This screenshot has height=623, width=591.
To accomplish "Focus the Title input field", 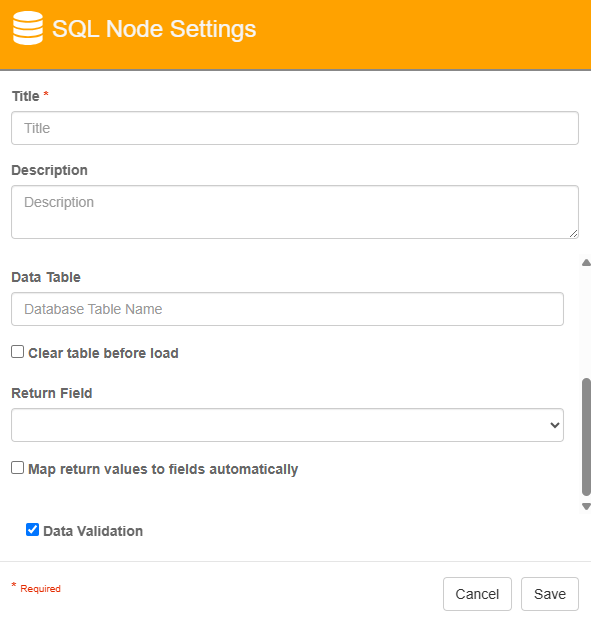I will 295,128.
